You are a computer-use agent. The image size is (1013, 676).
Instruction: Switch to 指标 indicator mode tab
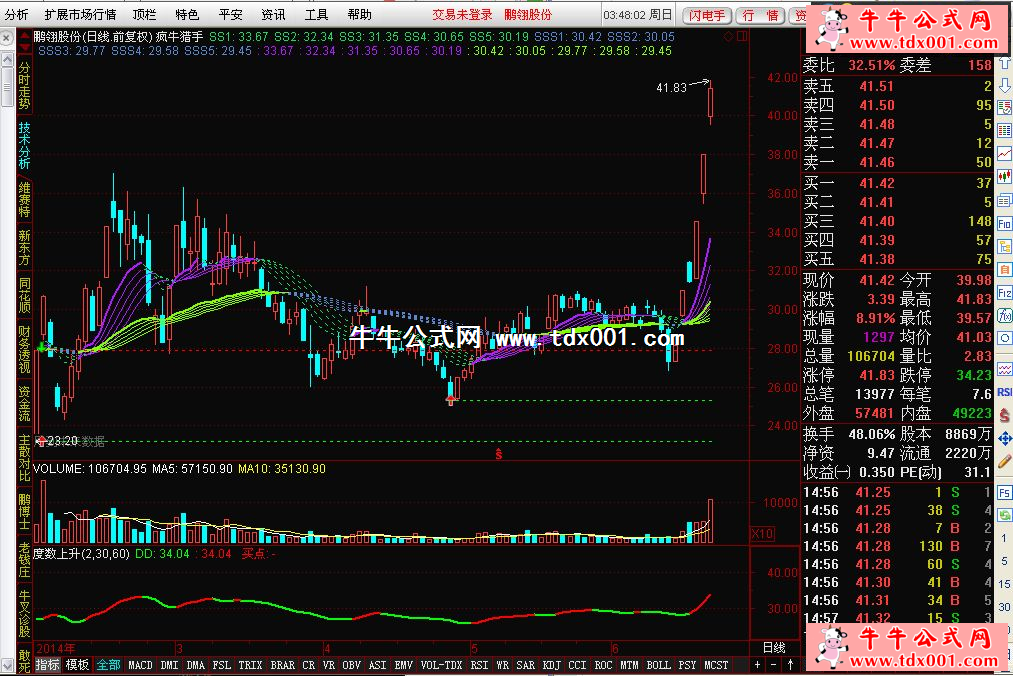[x=47, y=665]
